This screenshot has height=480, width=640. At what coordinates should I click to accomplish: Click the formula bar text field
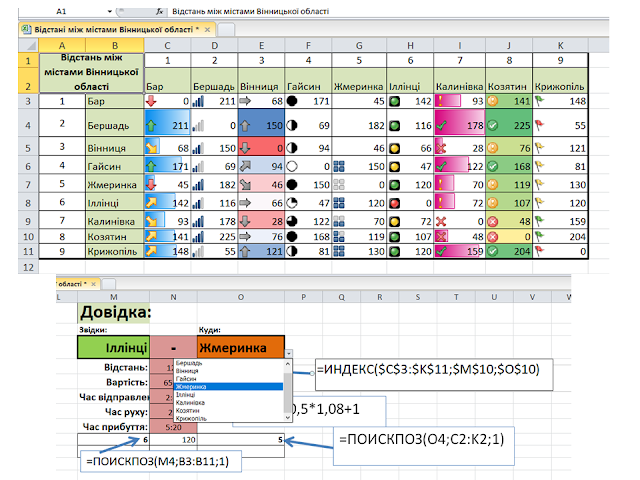(x=388, y=11)
